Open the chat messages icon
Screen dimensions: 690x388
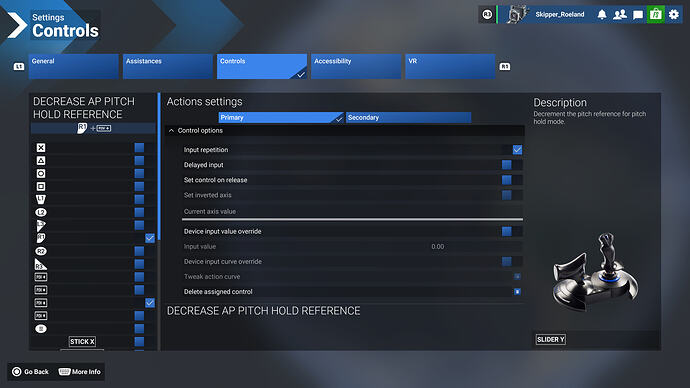(x=638, y=15)
